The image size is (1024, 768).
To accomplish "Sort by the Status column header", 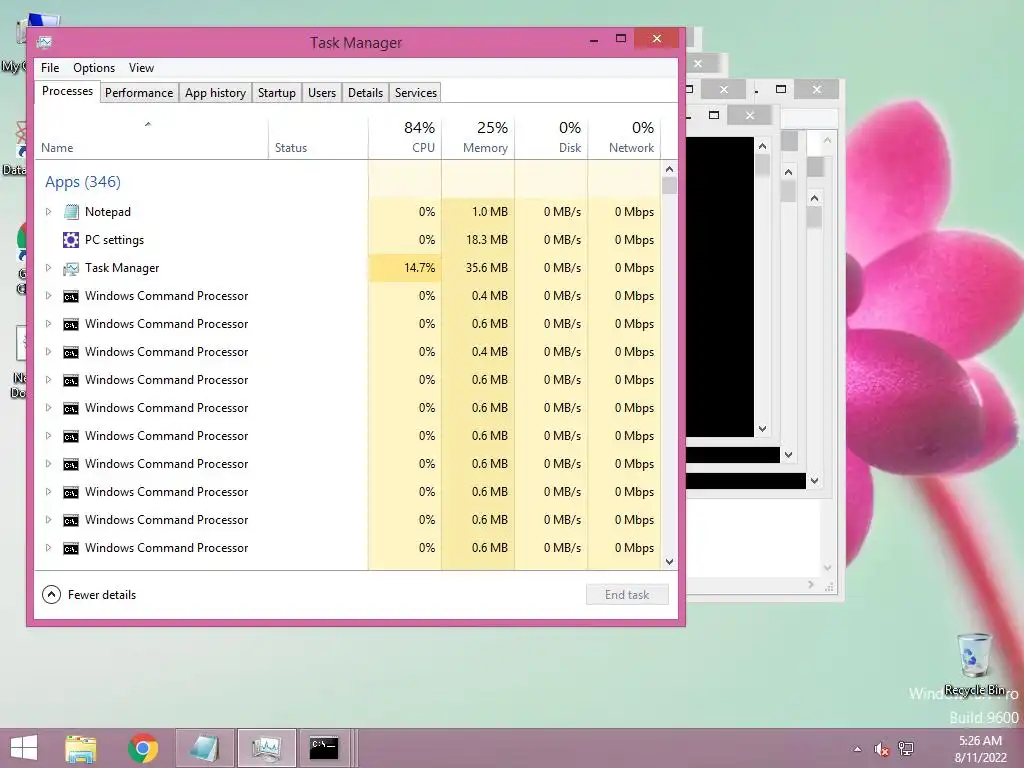I will pyautogui.click(x=318, y=138).
